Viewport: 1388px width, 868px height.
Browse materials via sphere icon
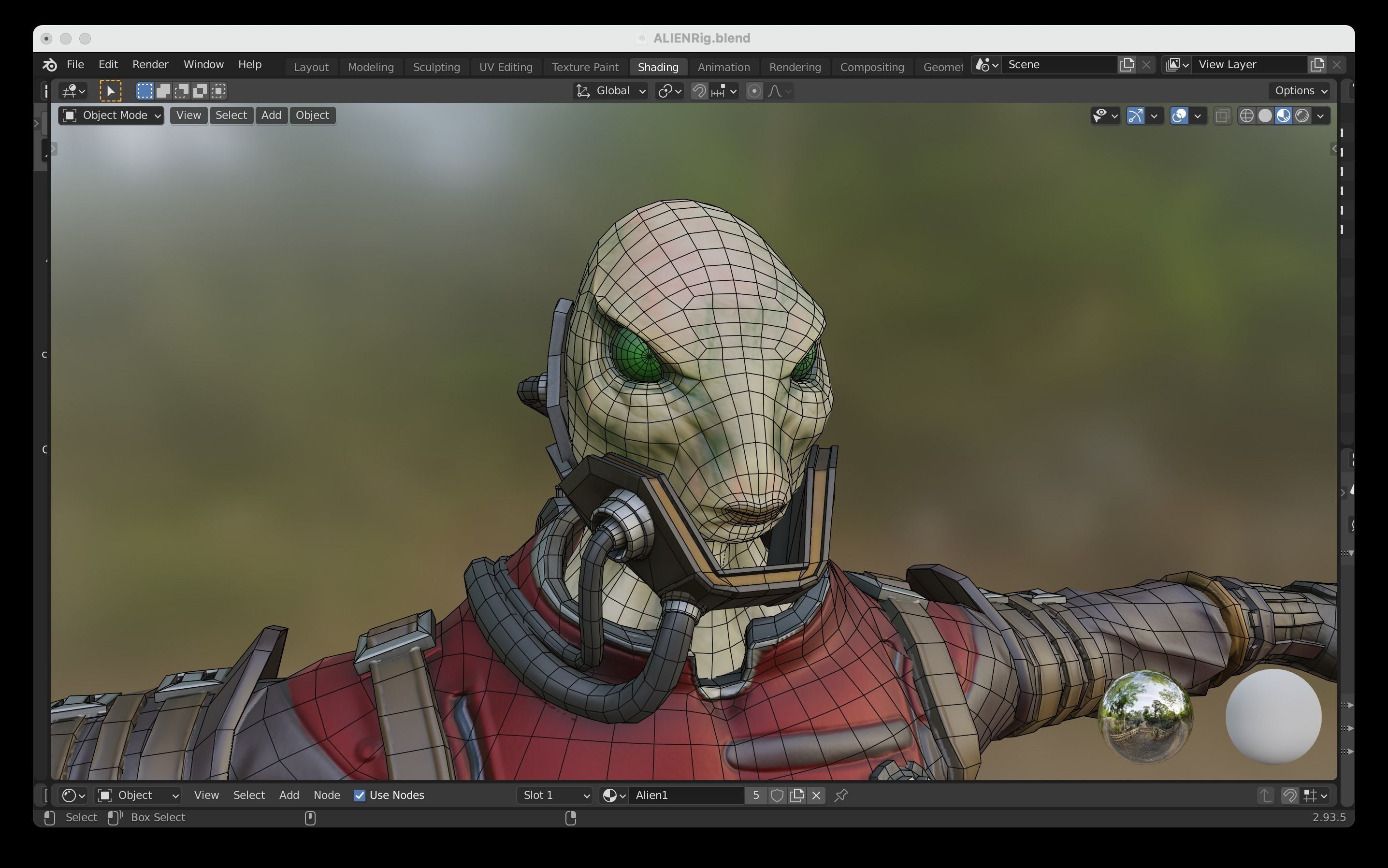point(614,796)
